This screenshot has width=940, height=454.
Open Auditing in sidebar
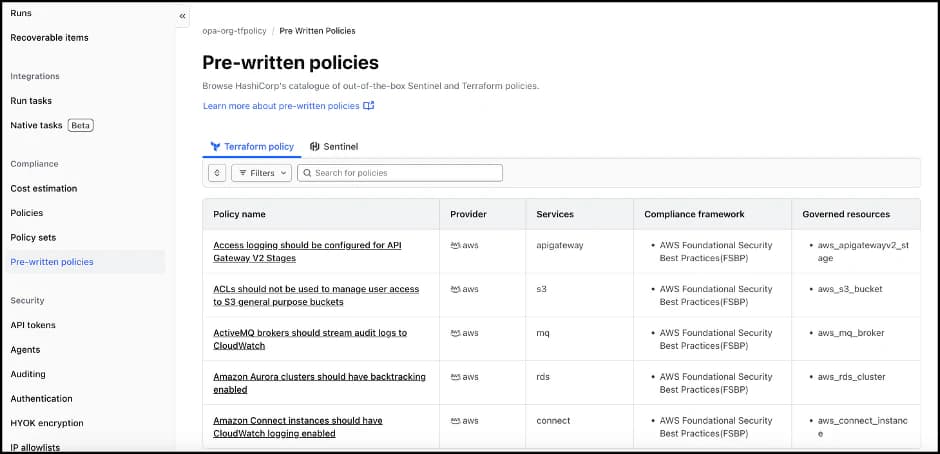coord(28,374)
